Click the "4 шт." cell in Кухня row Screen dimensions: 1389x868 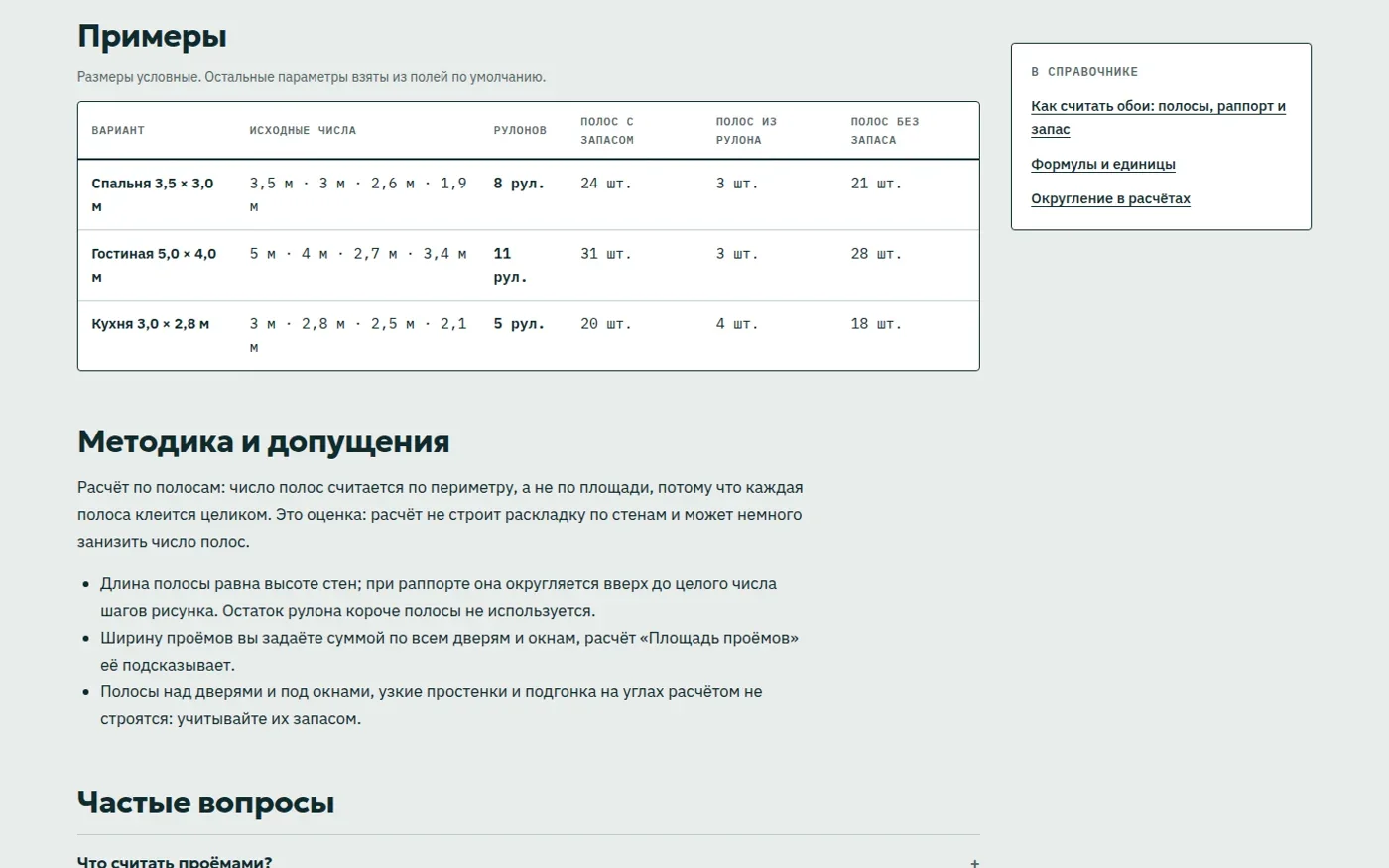click(x=737, y=324)
